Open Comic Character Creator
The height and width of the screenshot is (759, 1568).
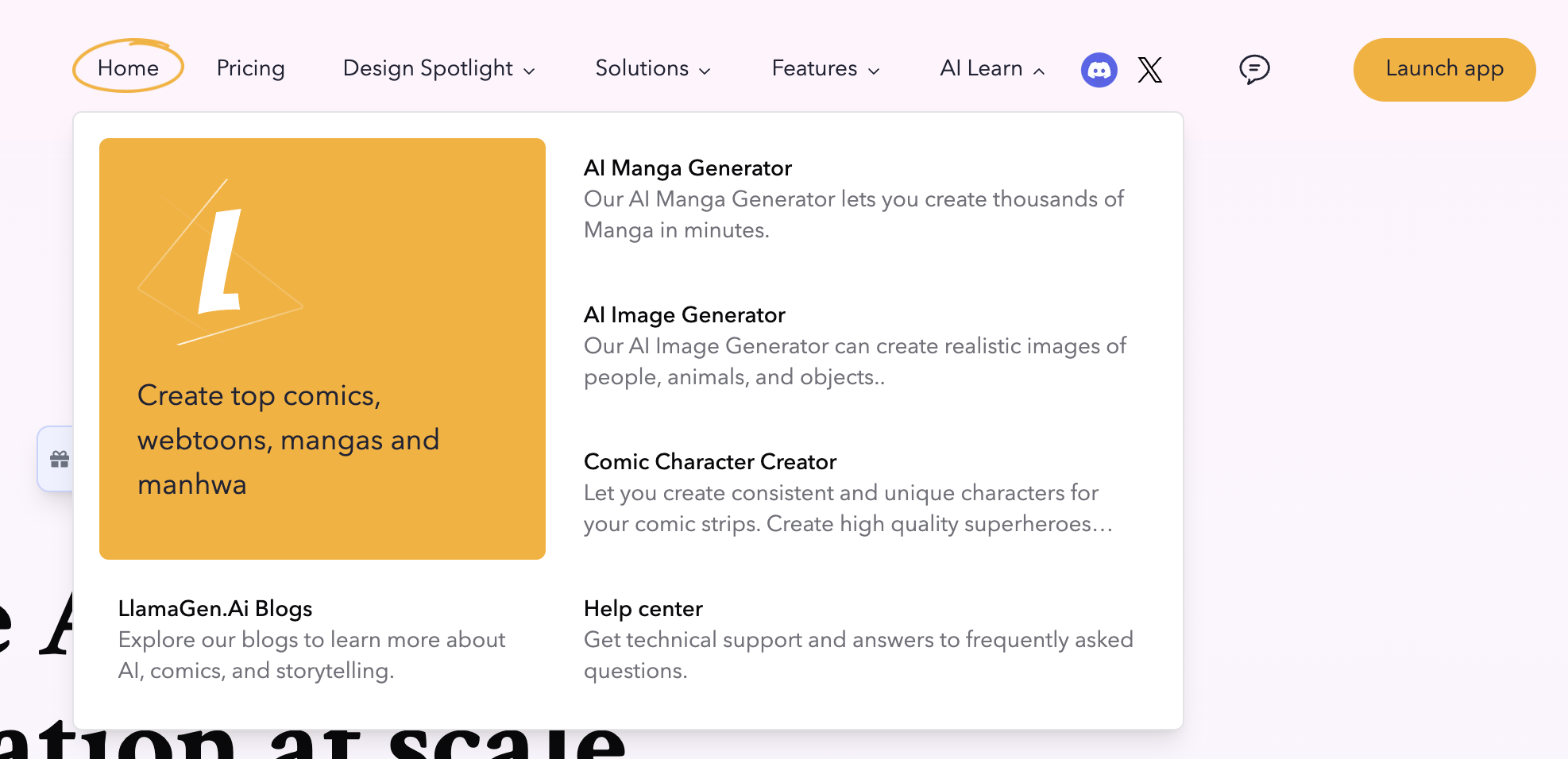pos(709,462)
